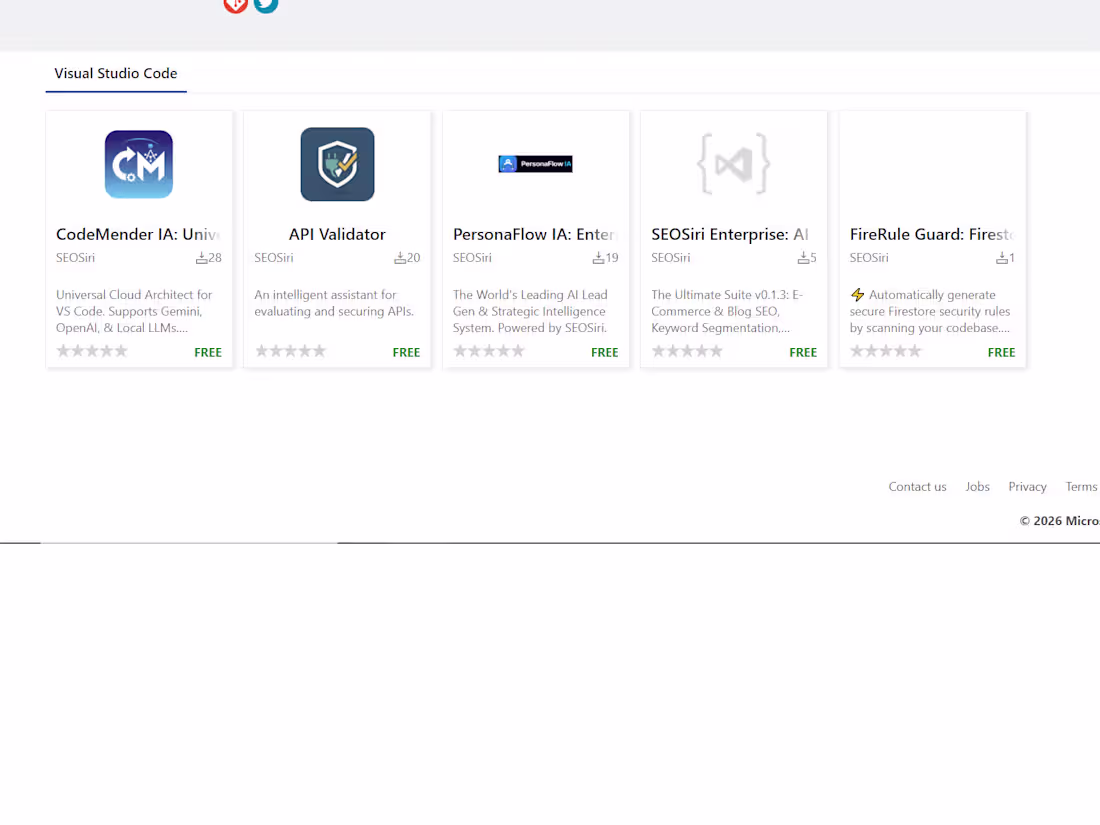Click the download icon beside CodeMender IA's count
The image size is (1100, 825).
coord(202,257)
